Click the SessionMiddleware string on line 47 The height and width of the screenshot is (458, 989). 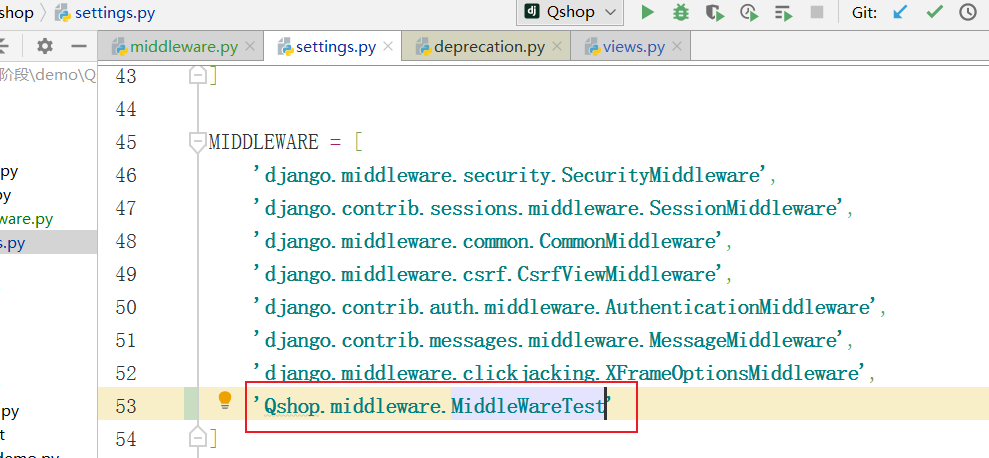click(549, 208)
